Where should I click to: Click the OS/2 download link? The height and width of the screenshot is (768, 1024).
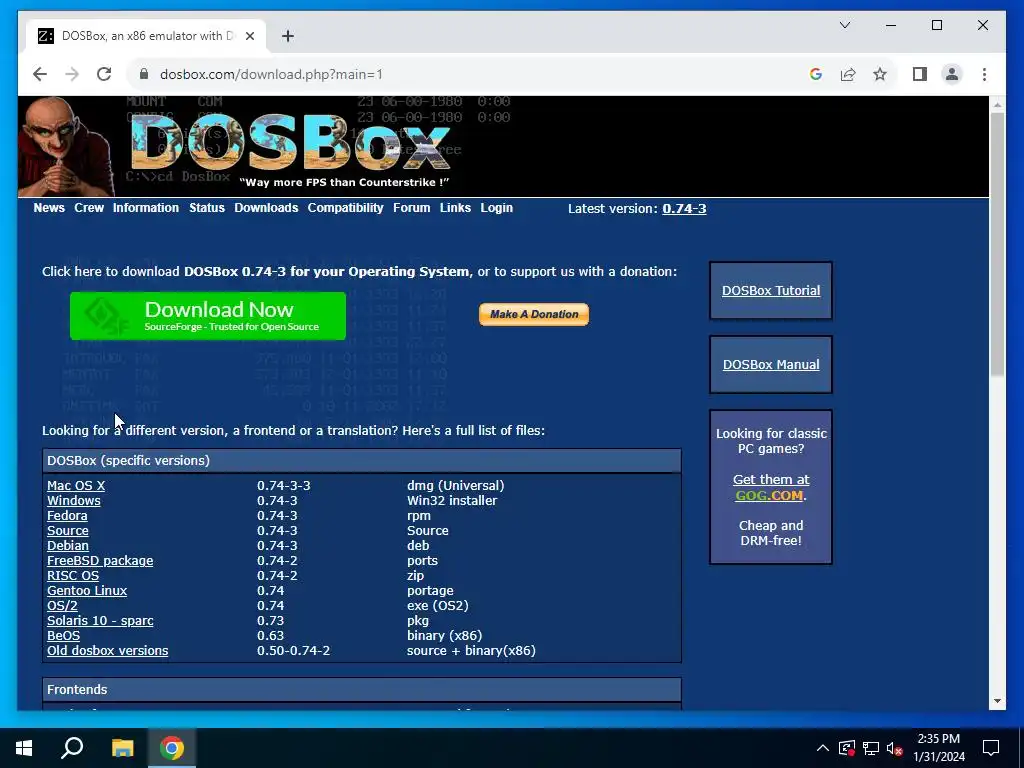tap(62, 605)
